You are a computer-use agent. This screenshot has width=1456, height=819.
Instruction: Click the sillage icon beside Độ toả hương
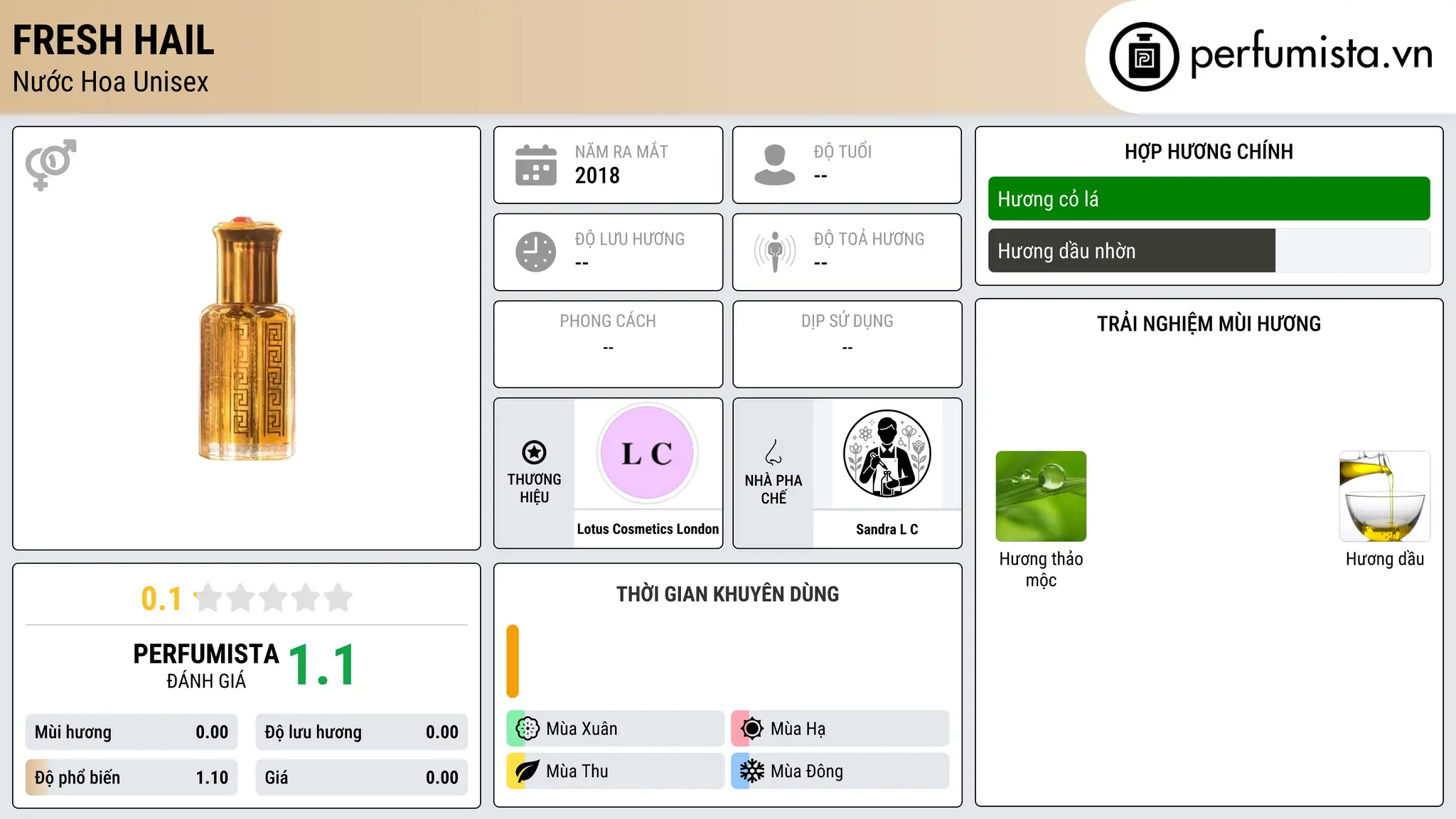(774, 252)
